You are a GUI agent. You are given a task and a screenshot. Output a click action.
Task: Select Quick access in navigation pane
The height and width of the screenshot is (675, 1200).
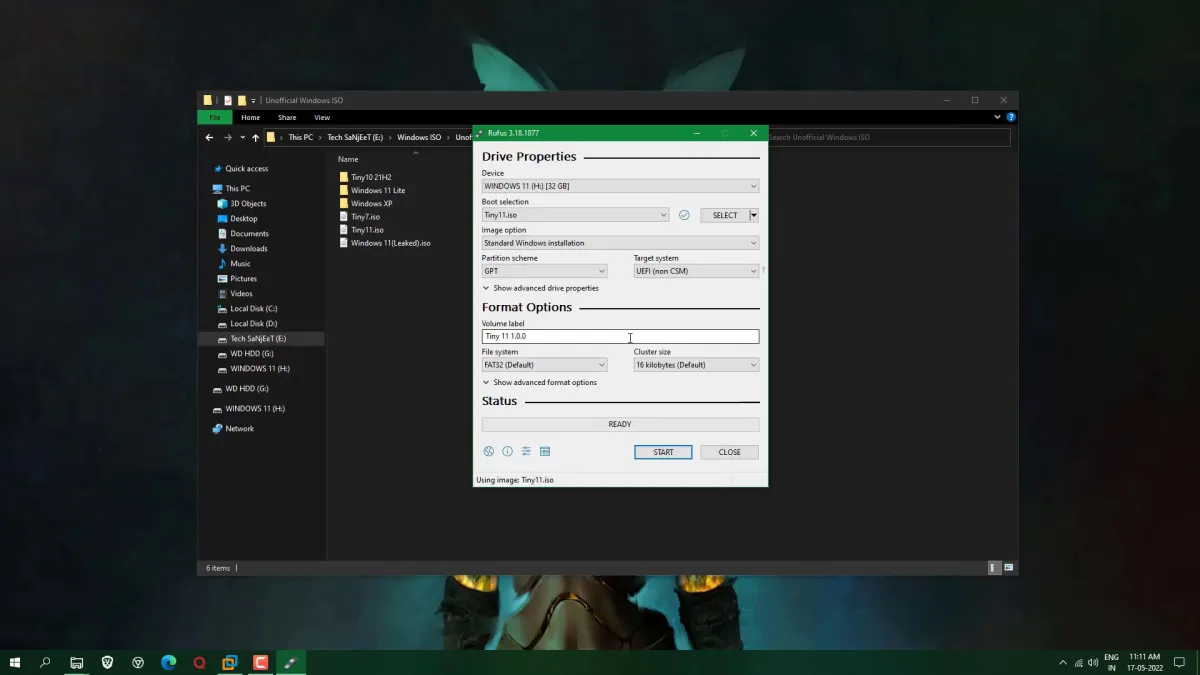[247, 169]
